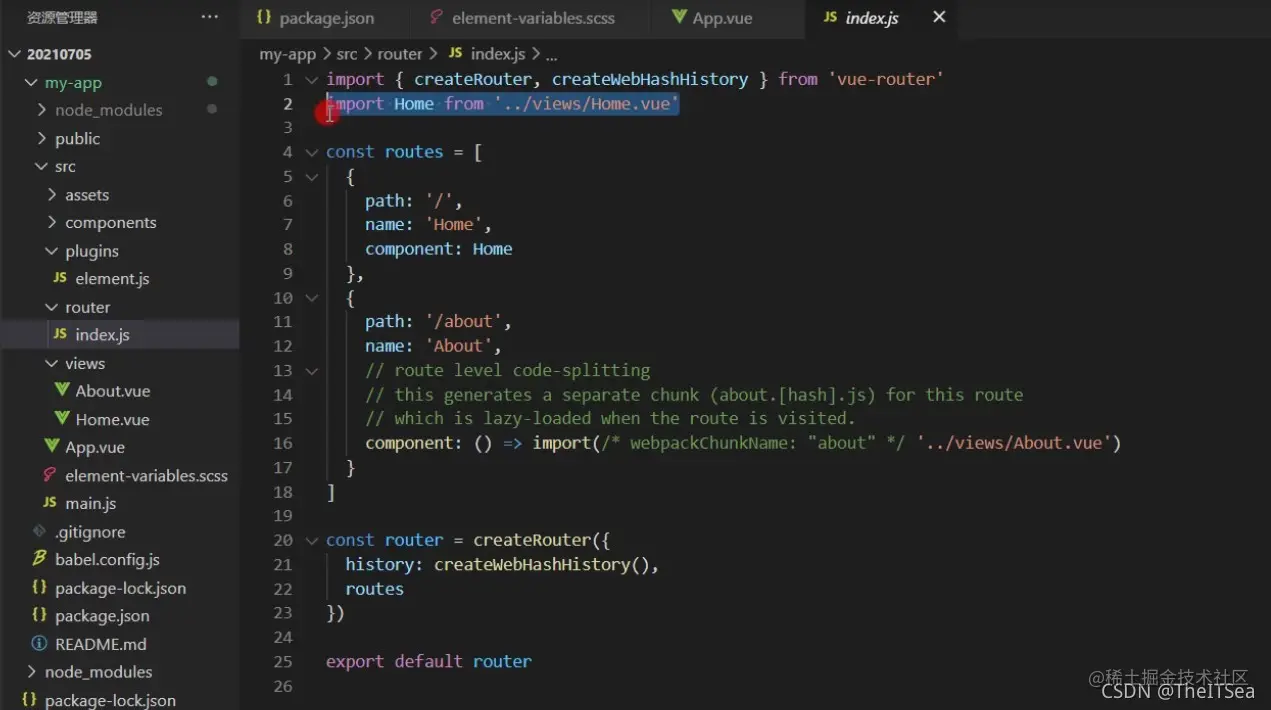Image resolution: width=1271 pixels, height=710 pixels.
Task: Expand the public folder
Action: click(x=42, y=138)
